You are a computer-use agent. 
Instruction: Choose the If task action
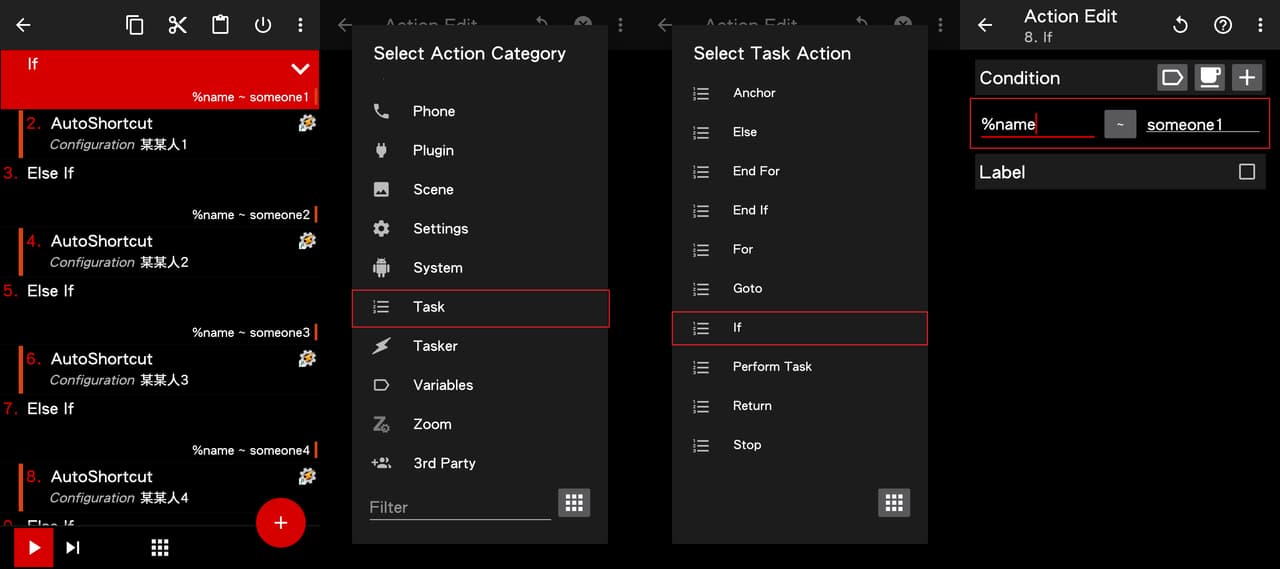click(x=799, y=328)
